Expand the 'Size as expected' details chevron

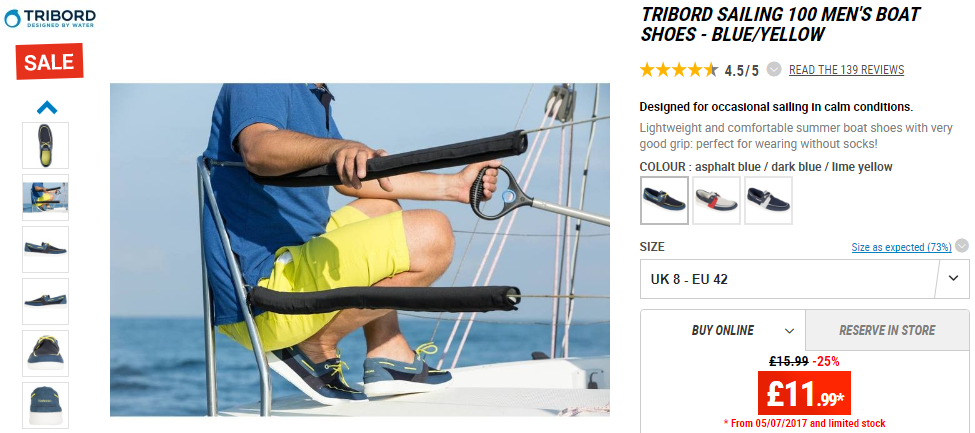pyautogui.click(x=962, y=246)
